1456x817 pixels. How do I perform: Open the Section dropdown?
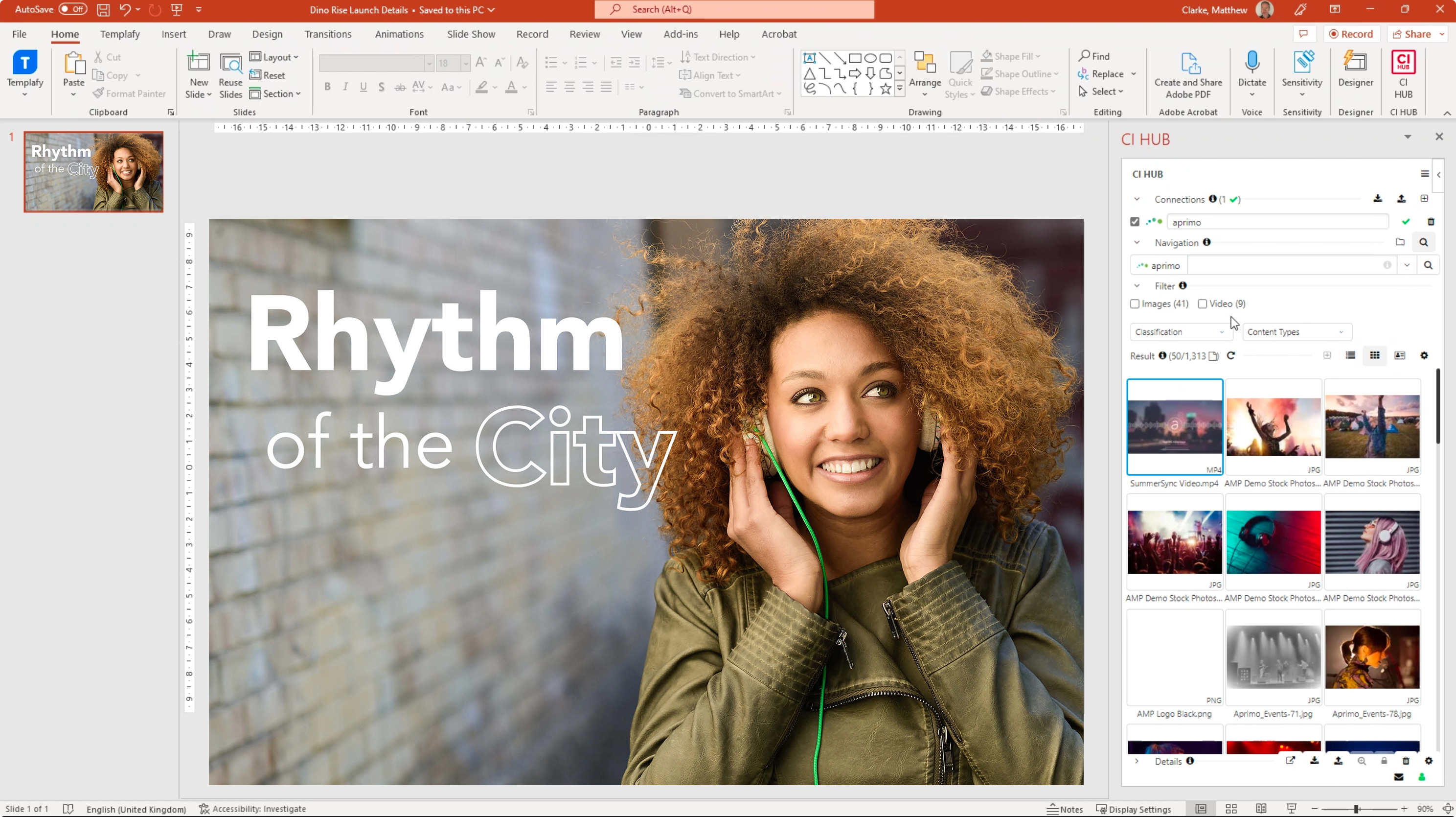pos(274,93)
